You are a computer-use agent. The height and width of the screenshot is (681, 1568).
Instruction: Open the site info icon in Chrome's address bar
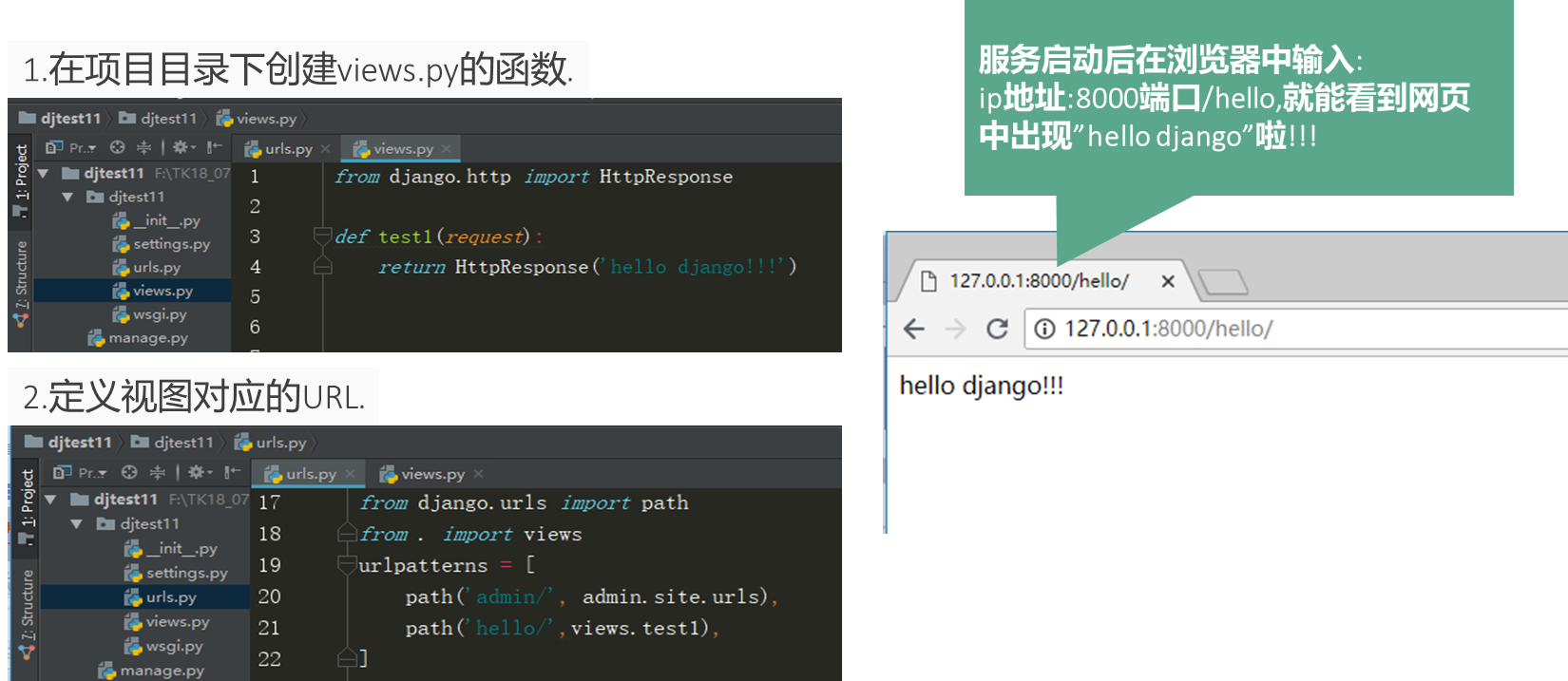click(1044, 329)
